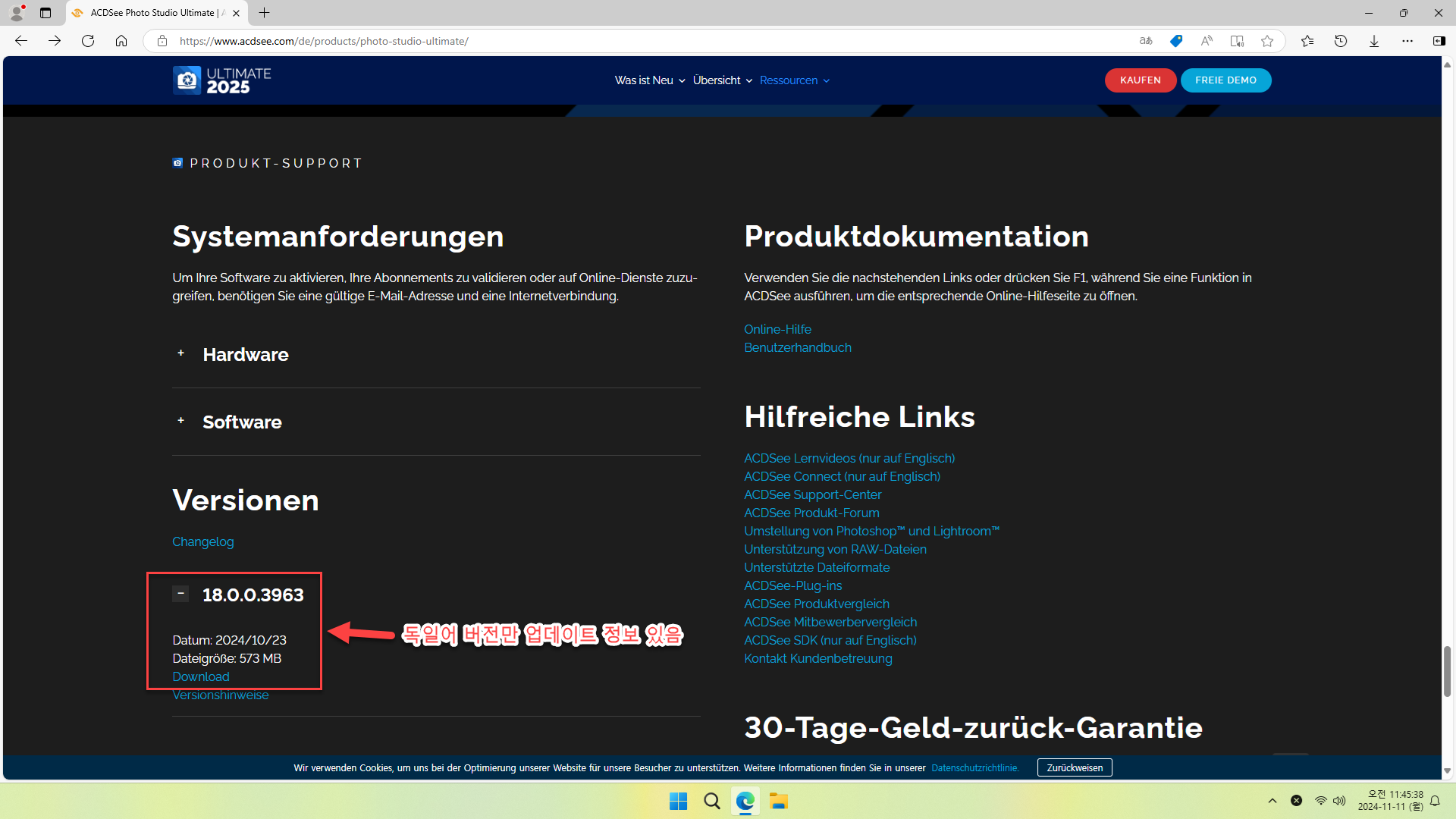Reject cookies with Zurückweisen
The width and height of the screenshot is (1456, 819).
[x=1075, y=767]
